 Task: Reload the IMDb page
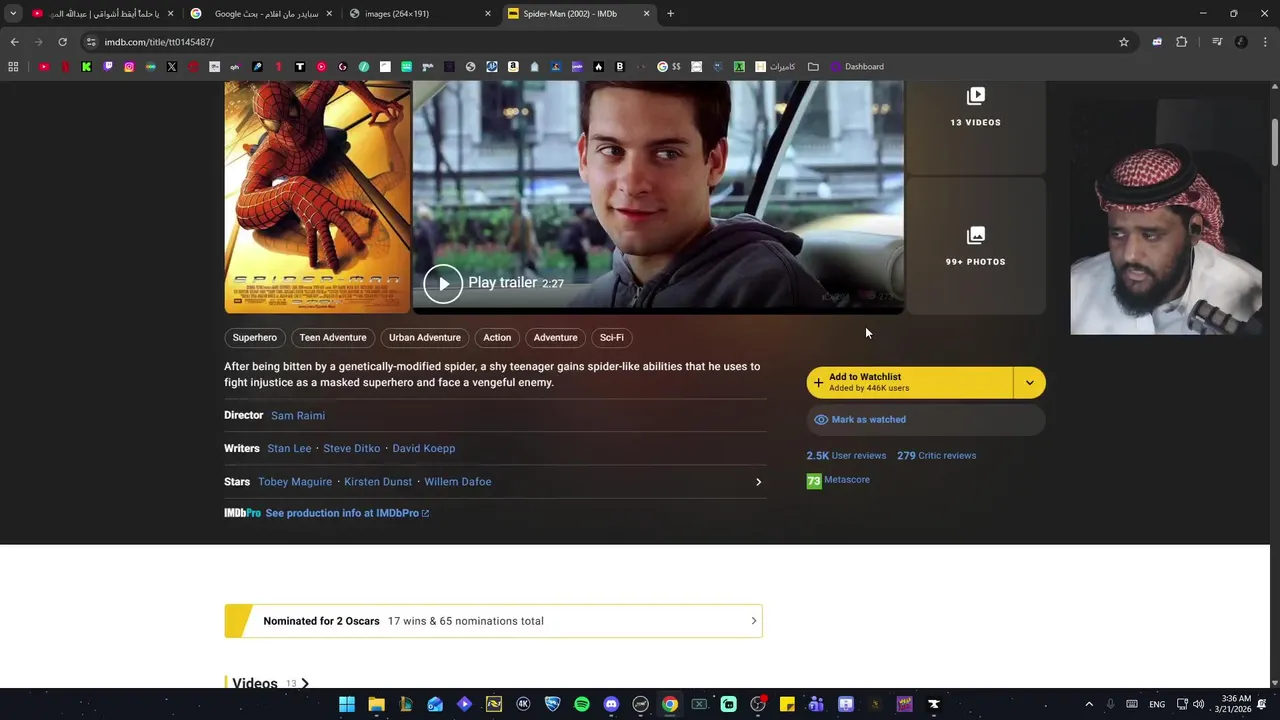coord(62,42)
